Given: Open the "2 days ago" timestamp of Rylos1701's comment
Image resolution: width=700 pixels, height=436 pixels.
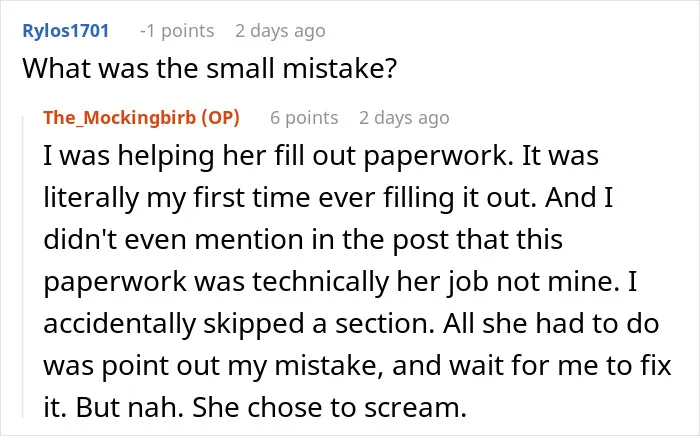Looking at the screenshot, I should tap(280, 31).
